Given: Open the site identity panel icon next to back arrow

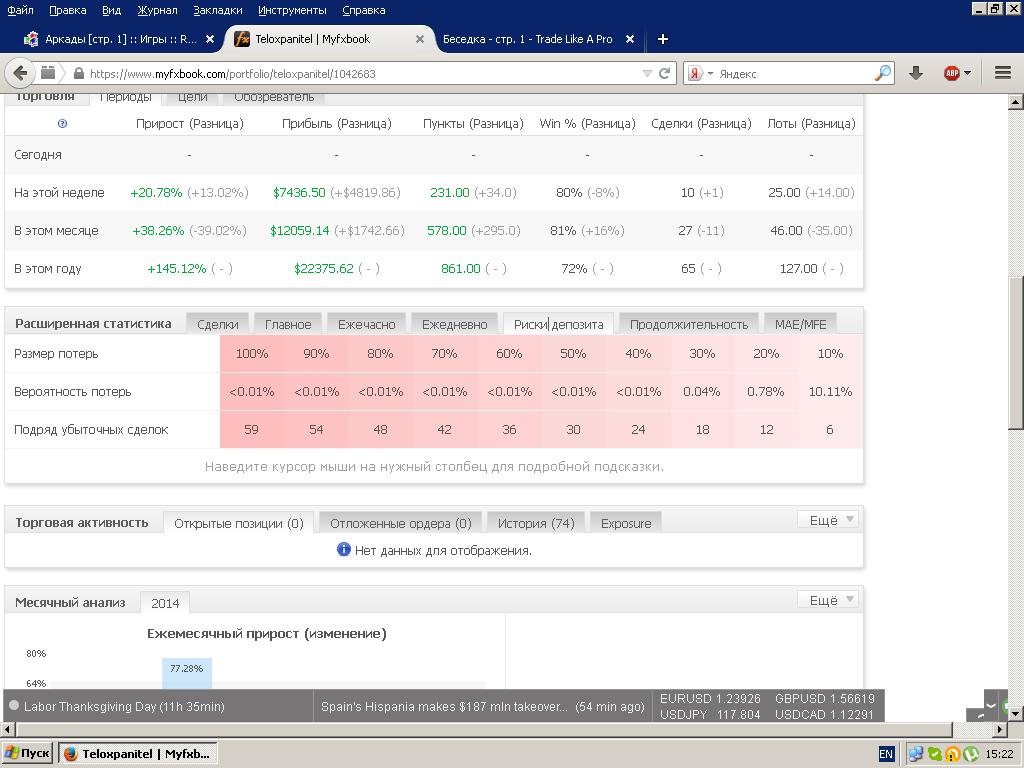Looking at the screenshot, I should pyautogui.click(x=48, y=73).
